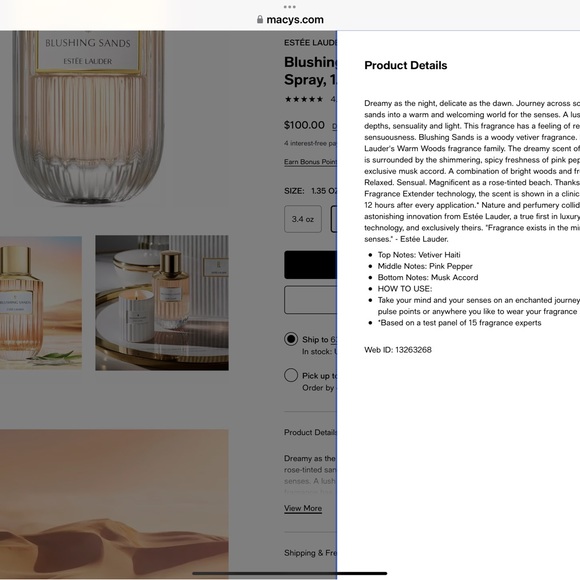Expand the Shipping & Free Returns section
The image size is (580, 580).
[x=310, y=553]
